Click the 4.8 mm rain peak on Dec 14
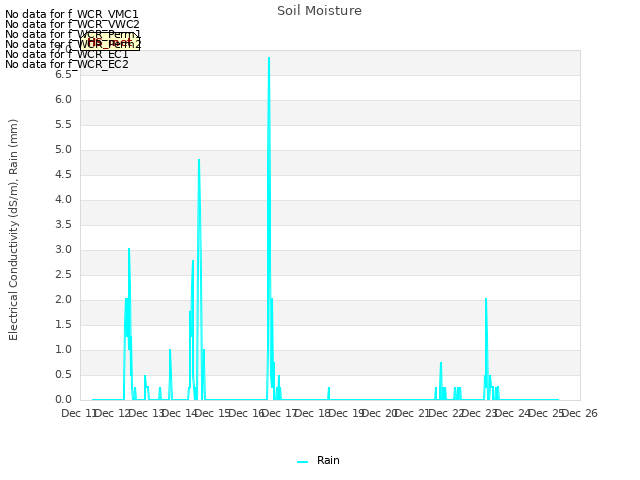This screenshot has width=640, height=480. pyautogui.click(x=199, y=161)
